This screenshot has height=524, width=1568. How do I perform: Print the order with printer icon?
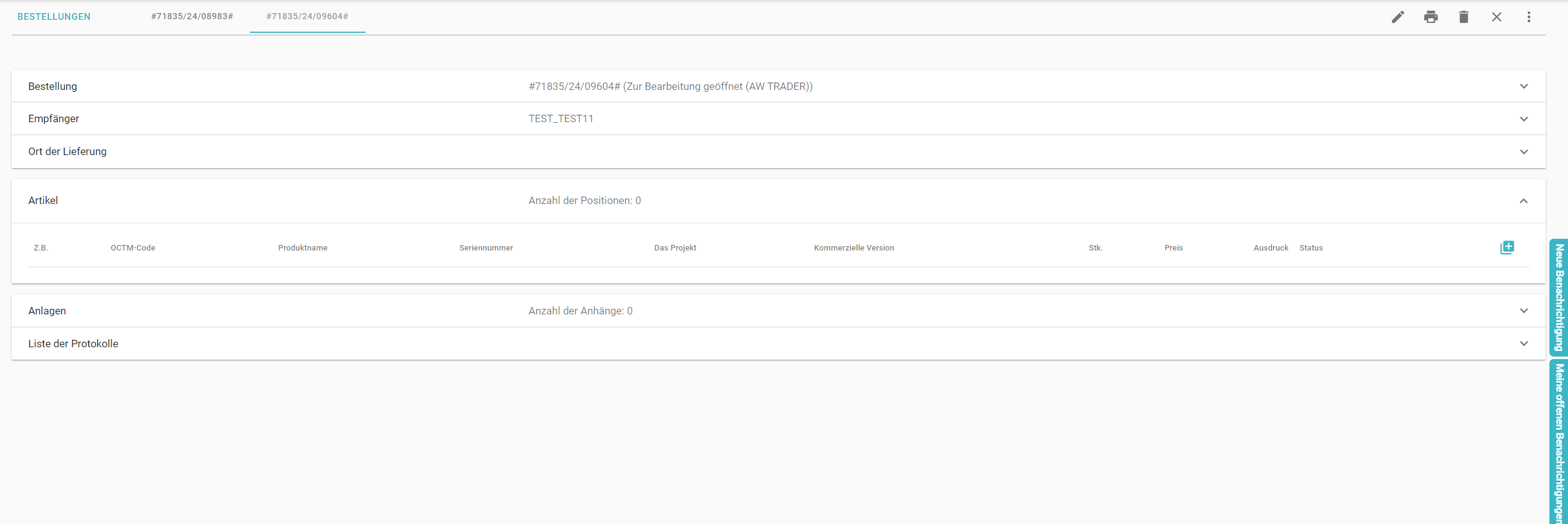point(1430,17)
